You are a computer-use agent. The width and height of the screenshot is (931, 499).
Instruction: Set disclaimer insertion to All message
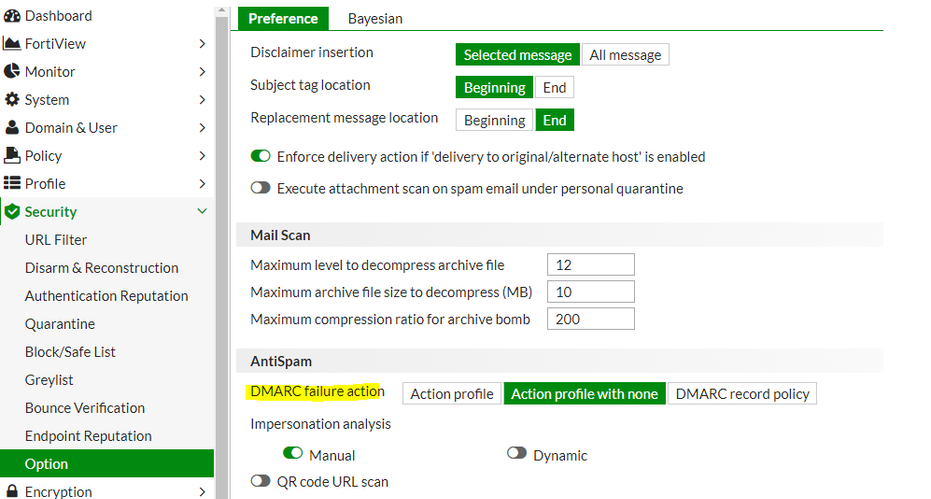click(x=625, y=55)
